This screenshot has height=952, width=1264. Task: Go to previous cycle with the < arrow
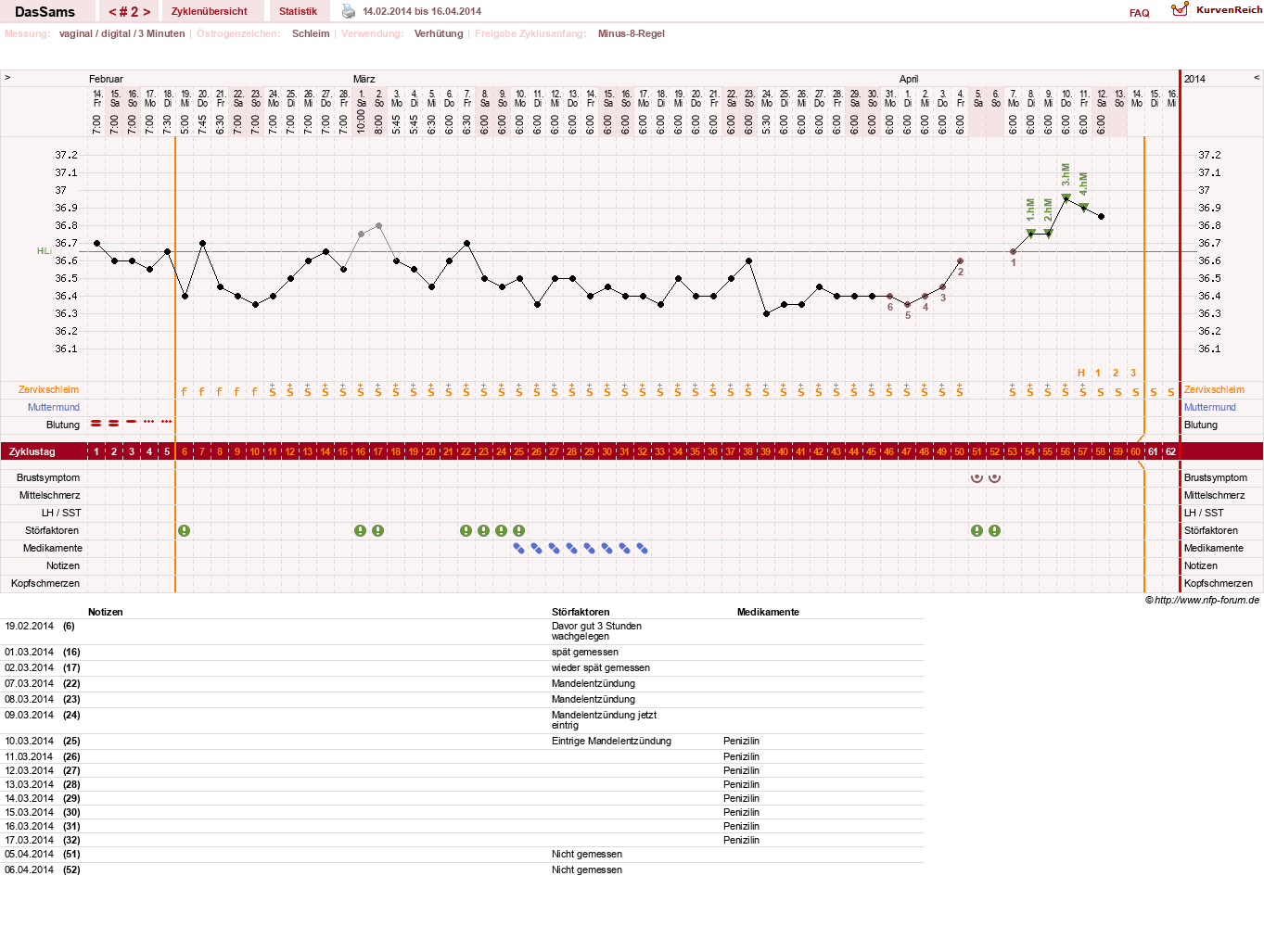[x=112, y=12]
